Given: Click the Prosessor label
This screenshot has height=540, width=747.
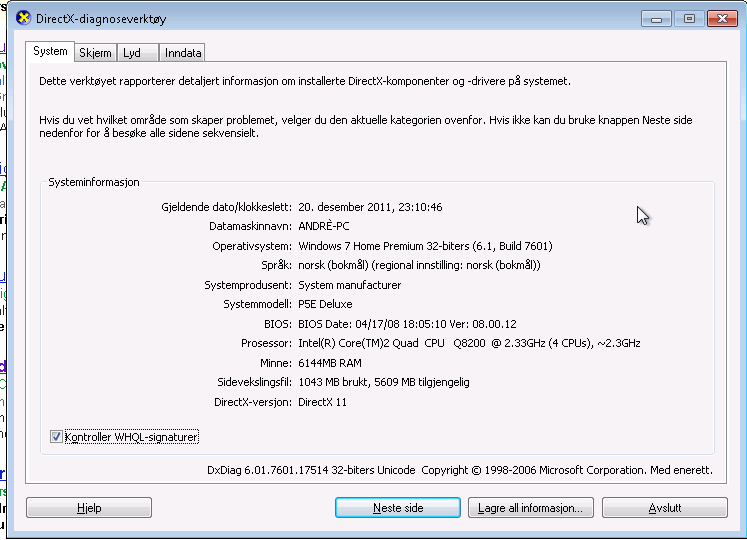Looking at the screenshot, I should coord(266,344).
